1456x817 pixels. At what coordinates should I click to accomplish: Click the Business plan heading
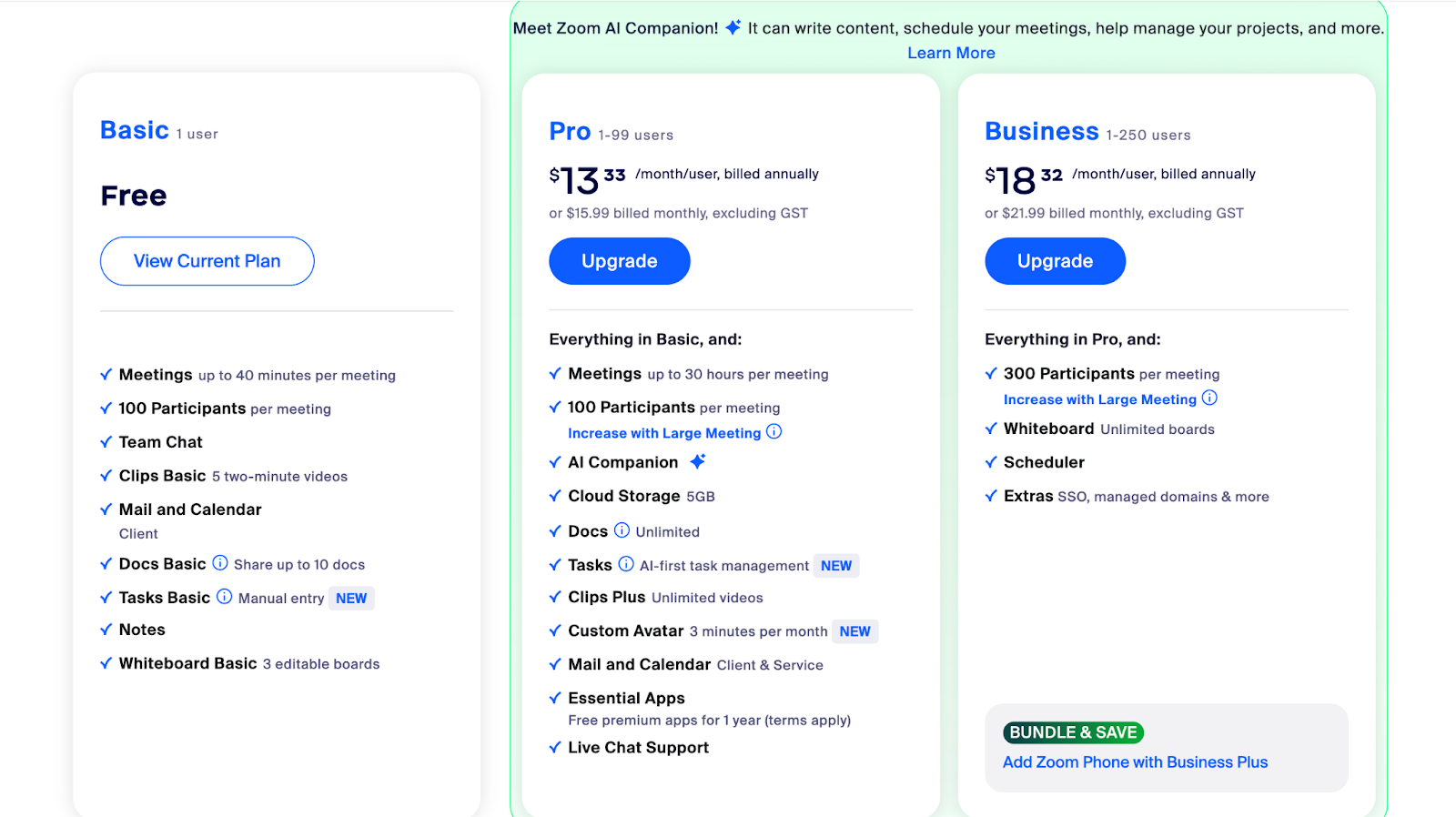[x=1042, y=132]
